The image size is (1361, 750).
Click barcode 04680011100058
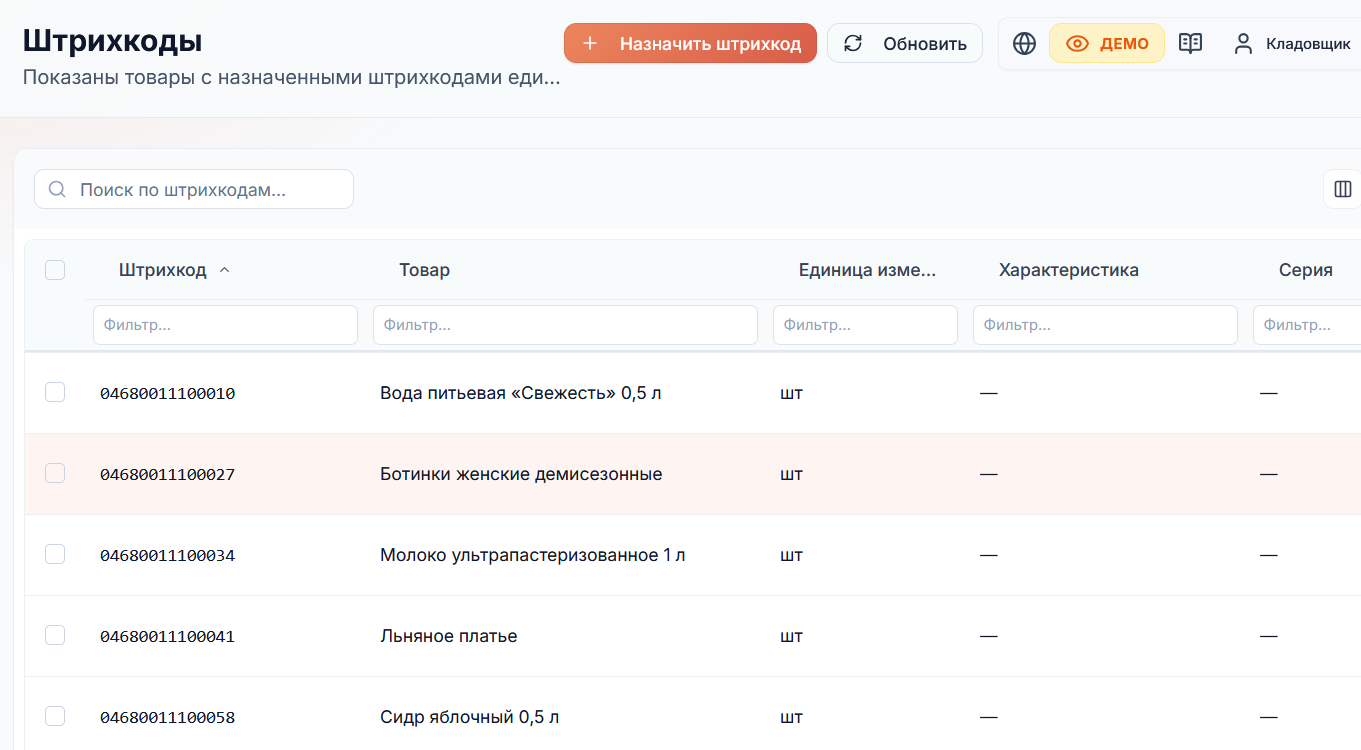click(x=167, y=717)
